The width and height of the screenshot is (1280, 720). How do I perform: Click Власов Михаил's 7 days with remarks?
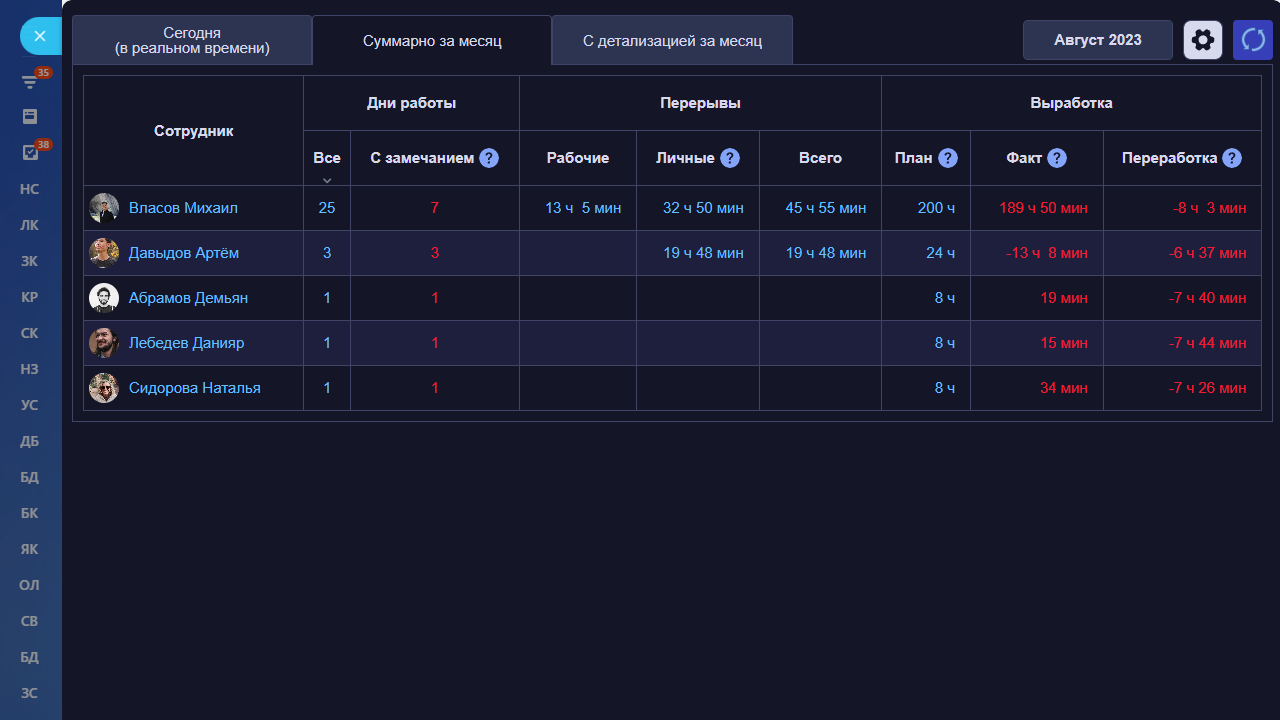click(435, 208)
